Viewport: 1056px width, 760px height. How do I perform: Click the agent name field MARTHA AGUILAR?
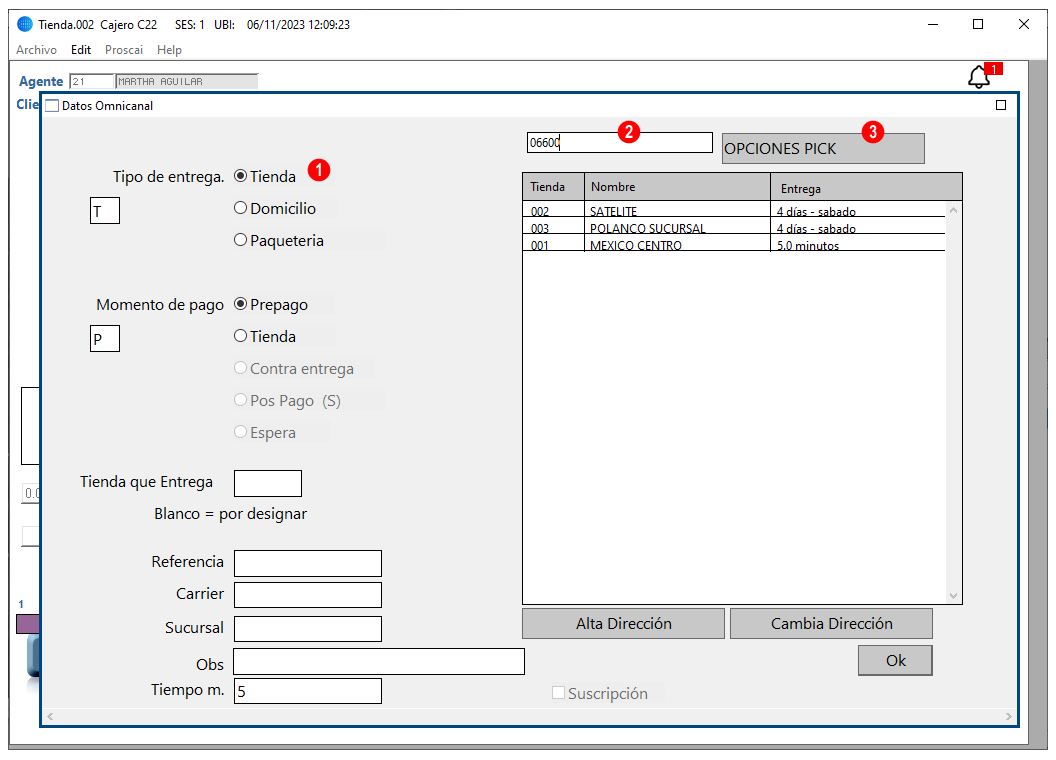(187, 82)
